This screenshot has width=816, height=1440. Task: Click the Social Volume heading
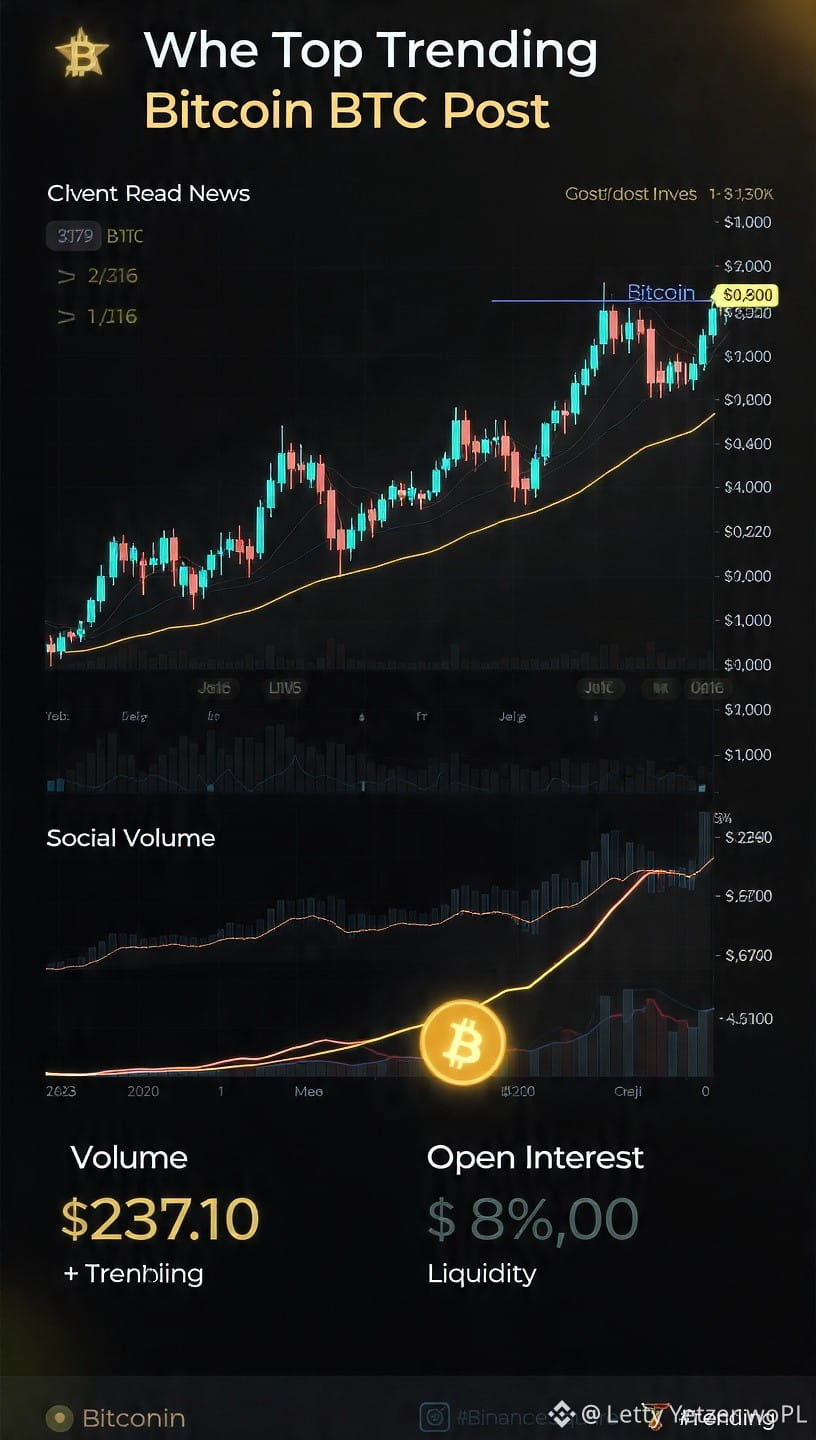pyautogui.click(x=131, y=838)
